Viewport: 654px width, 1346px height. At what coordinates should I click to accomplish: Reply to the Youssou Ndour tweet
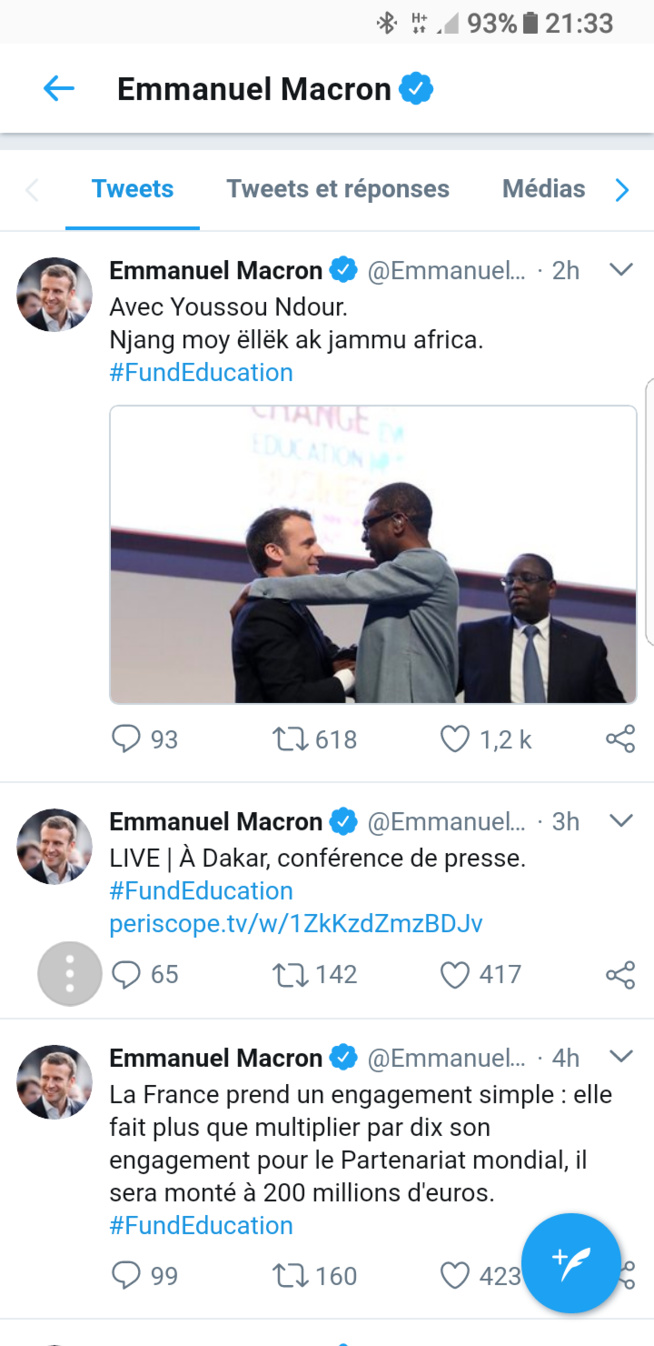pos(126,739)
